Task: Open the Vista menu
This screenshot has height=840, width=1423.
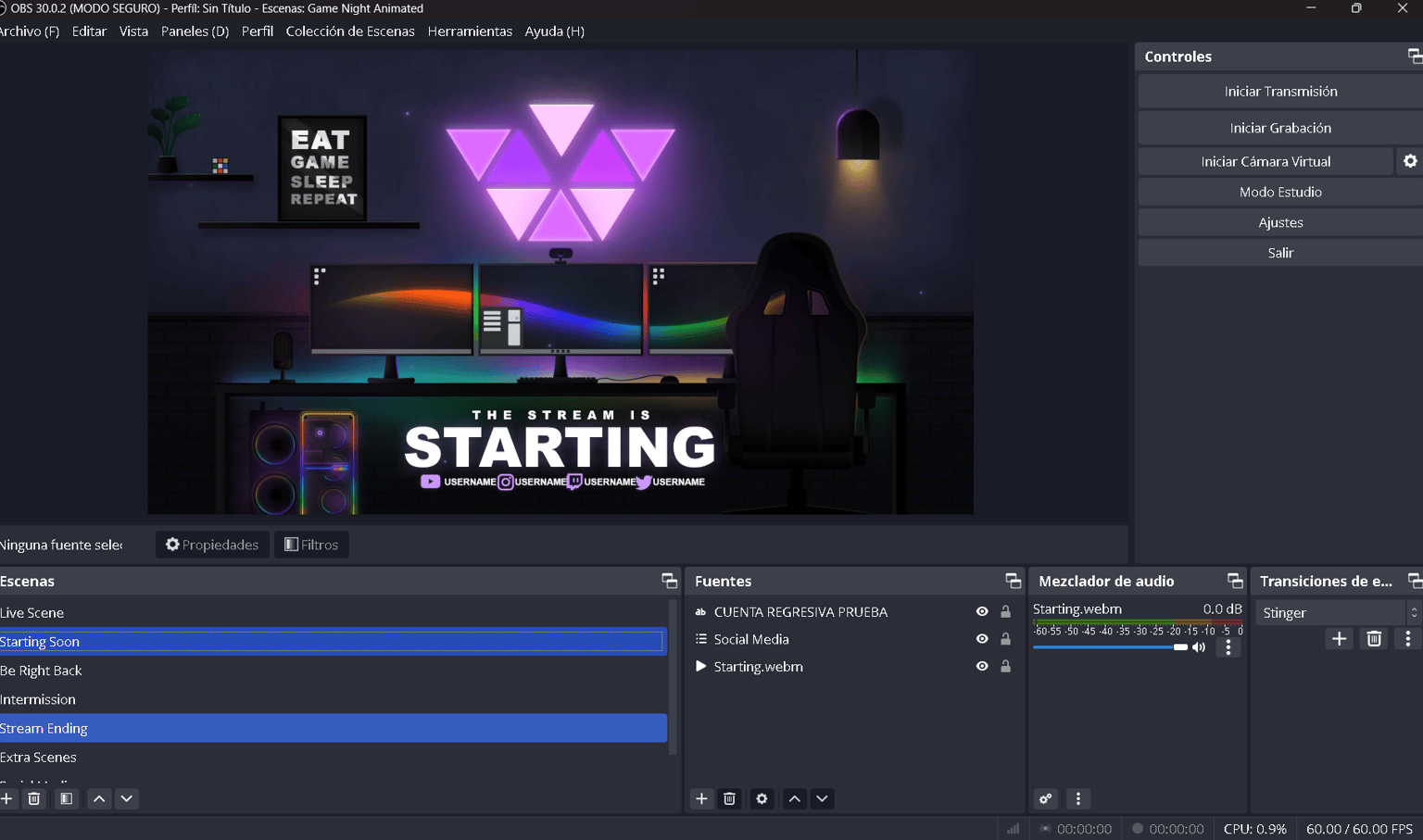Action: coord(133,31)
